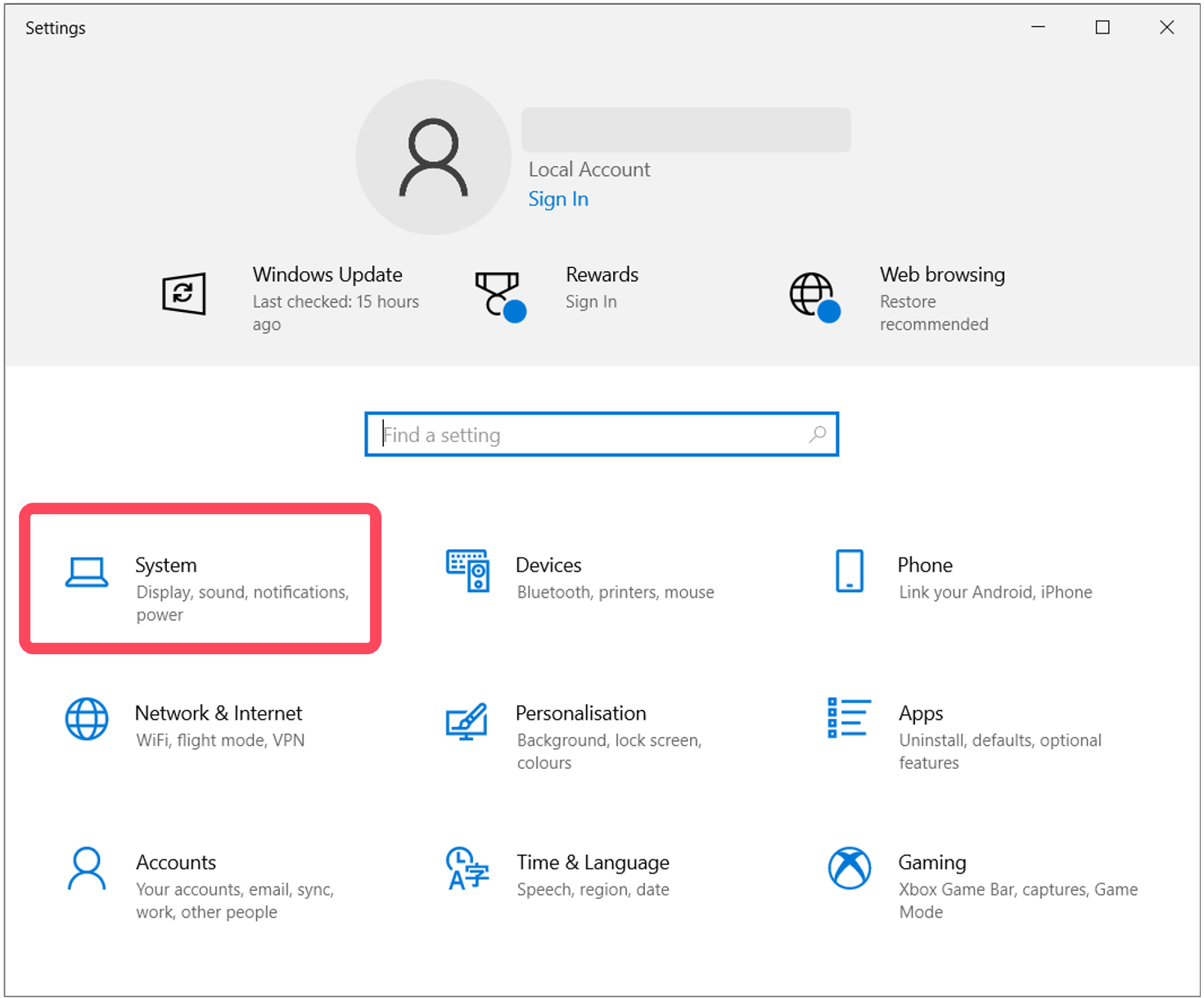Open the System settings title

pos(166,565)
